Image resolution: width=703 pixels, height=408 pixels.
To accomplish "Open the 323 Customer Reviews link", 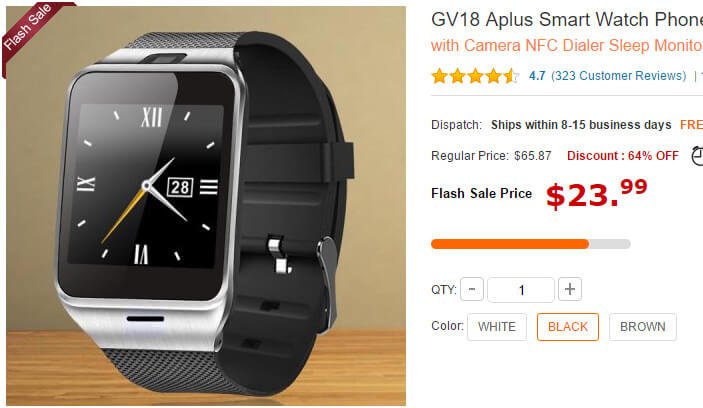I will click(619, 76).
